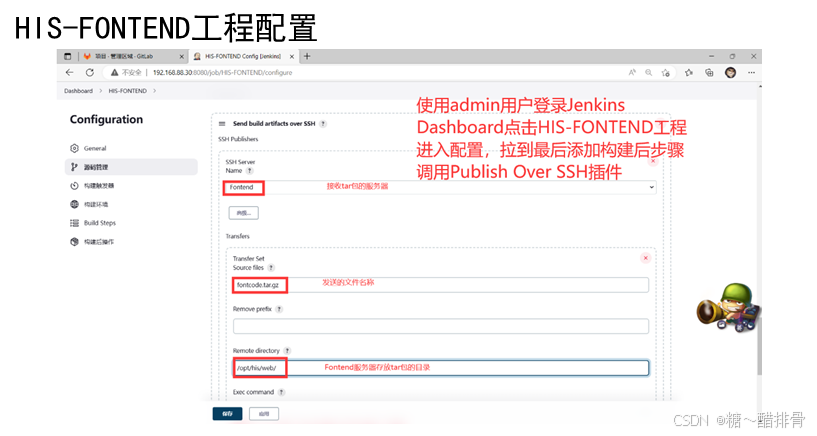
Task: Click the SSH Publishers label
Action: (x=238, y=139)
